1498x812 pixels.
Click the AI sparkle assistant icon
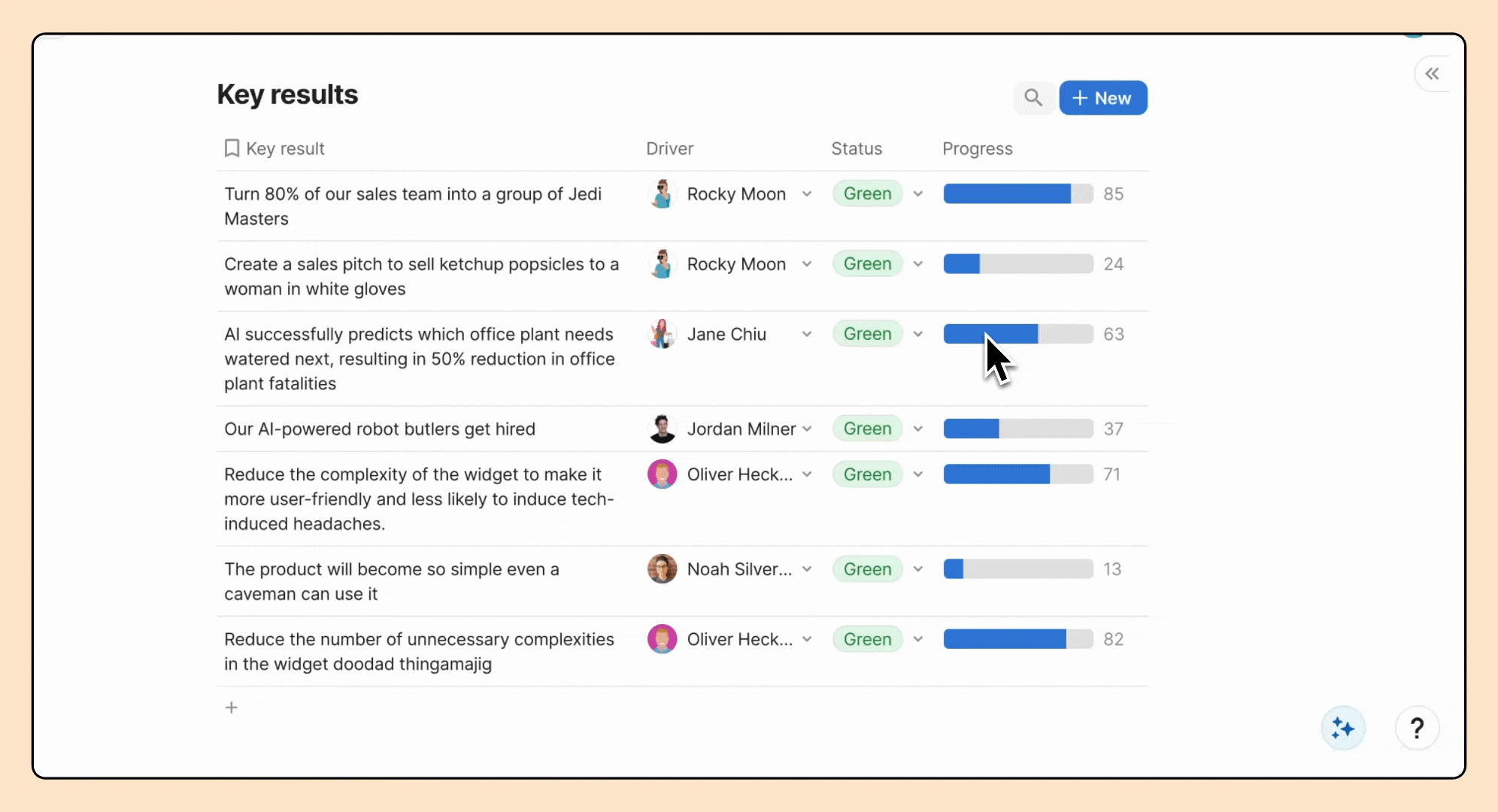pyautogui.click(x=1342, y=728)
